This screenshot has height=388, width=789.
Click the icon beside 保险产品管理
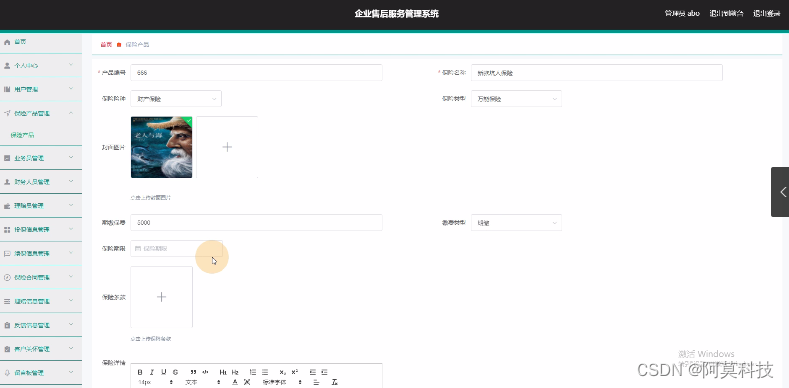7,113
